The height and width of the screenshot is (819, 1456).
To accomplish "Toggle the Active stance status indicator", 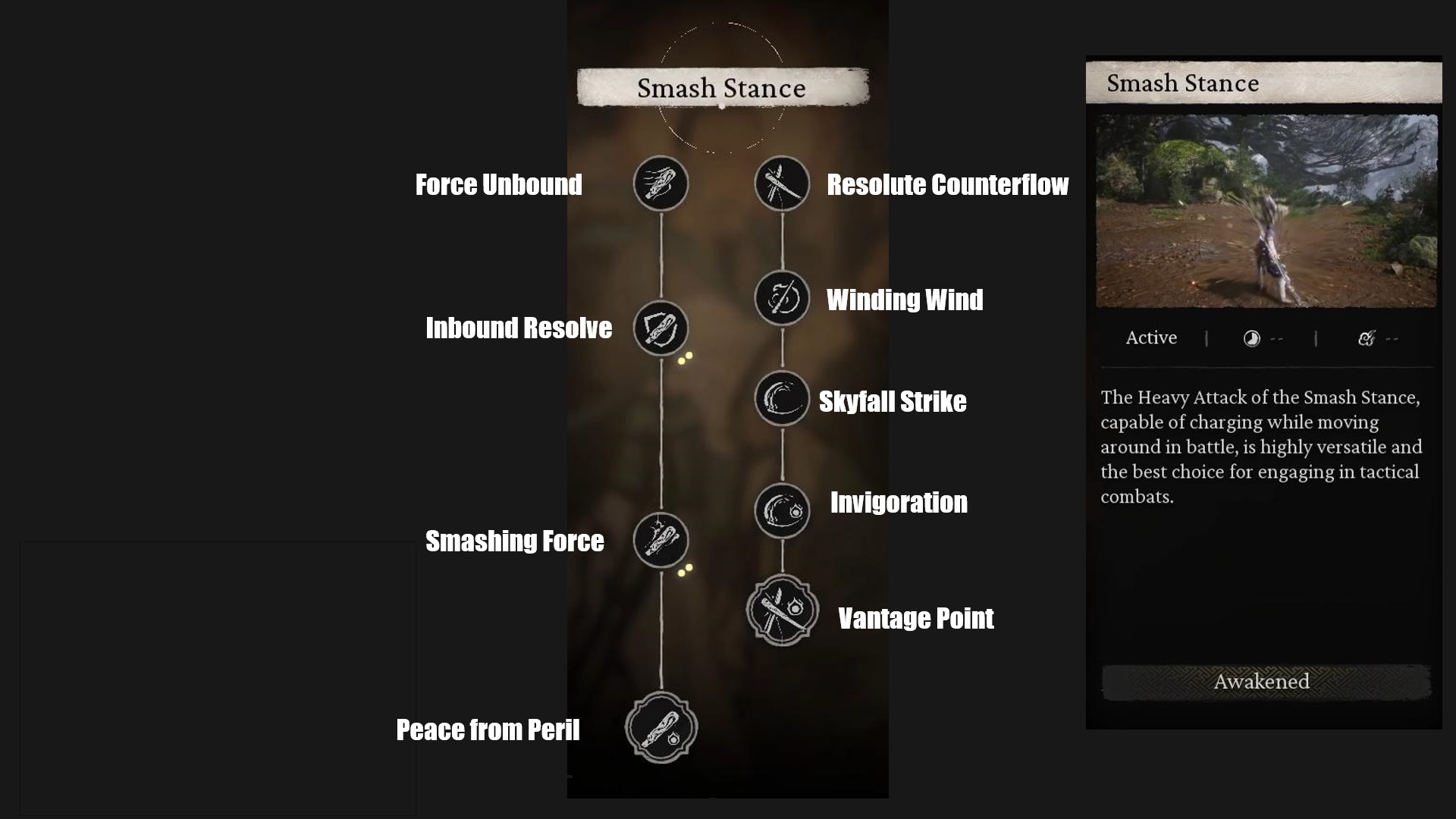I will point(1151,338).
